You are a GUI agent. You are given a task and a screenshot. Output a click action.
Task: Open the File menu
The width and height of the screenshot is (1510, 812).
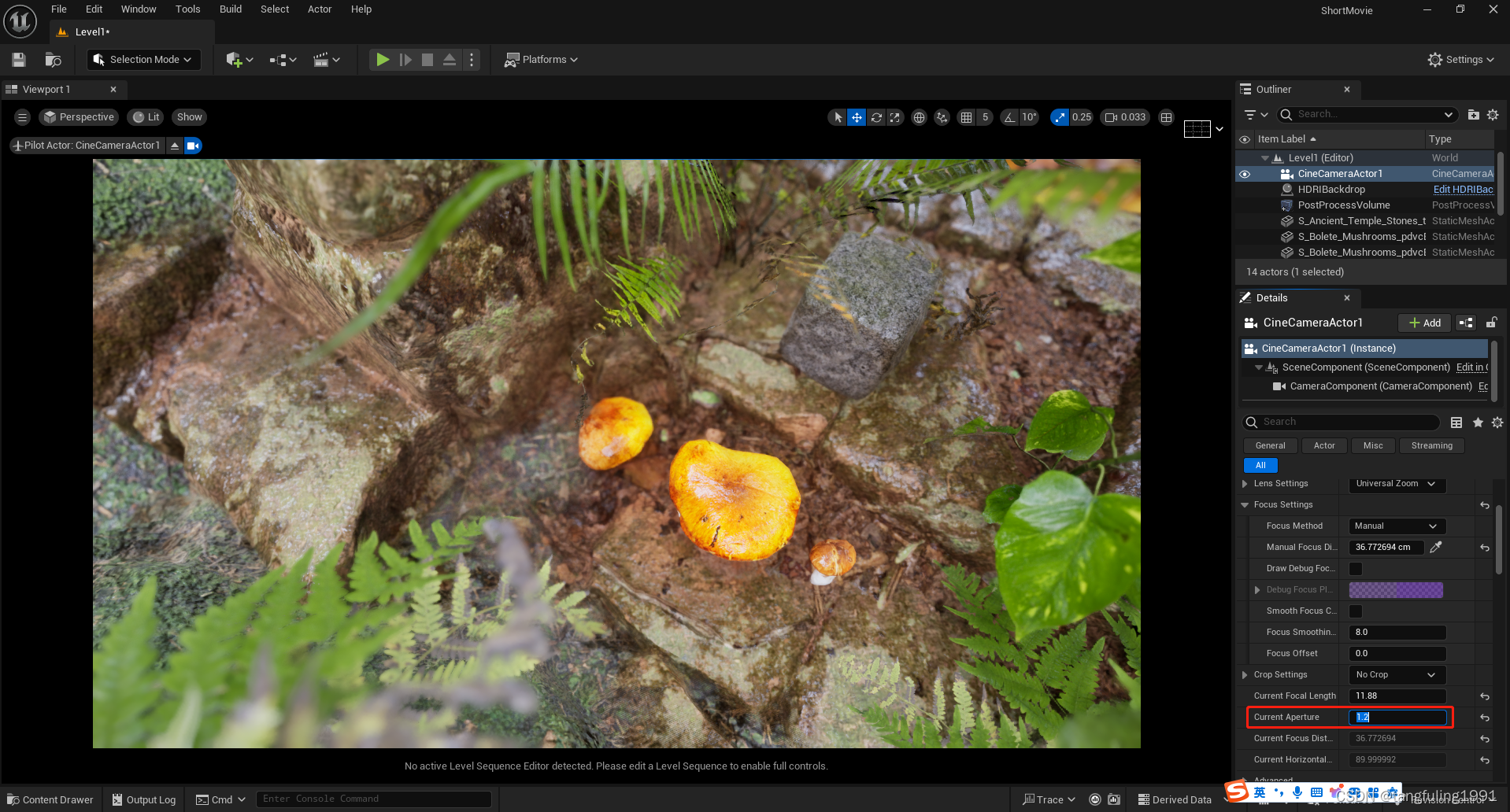(59, 9)
